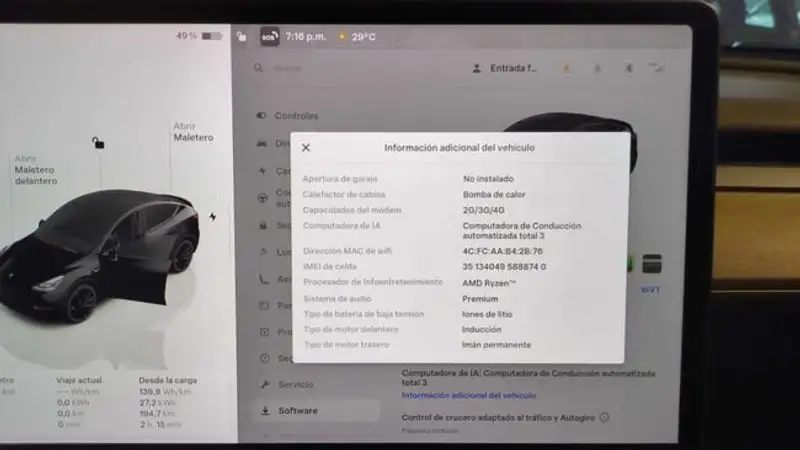Tap the Imán permanente value

click(496, 345)
